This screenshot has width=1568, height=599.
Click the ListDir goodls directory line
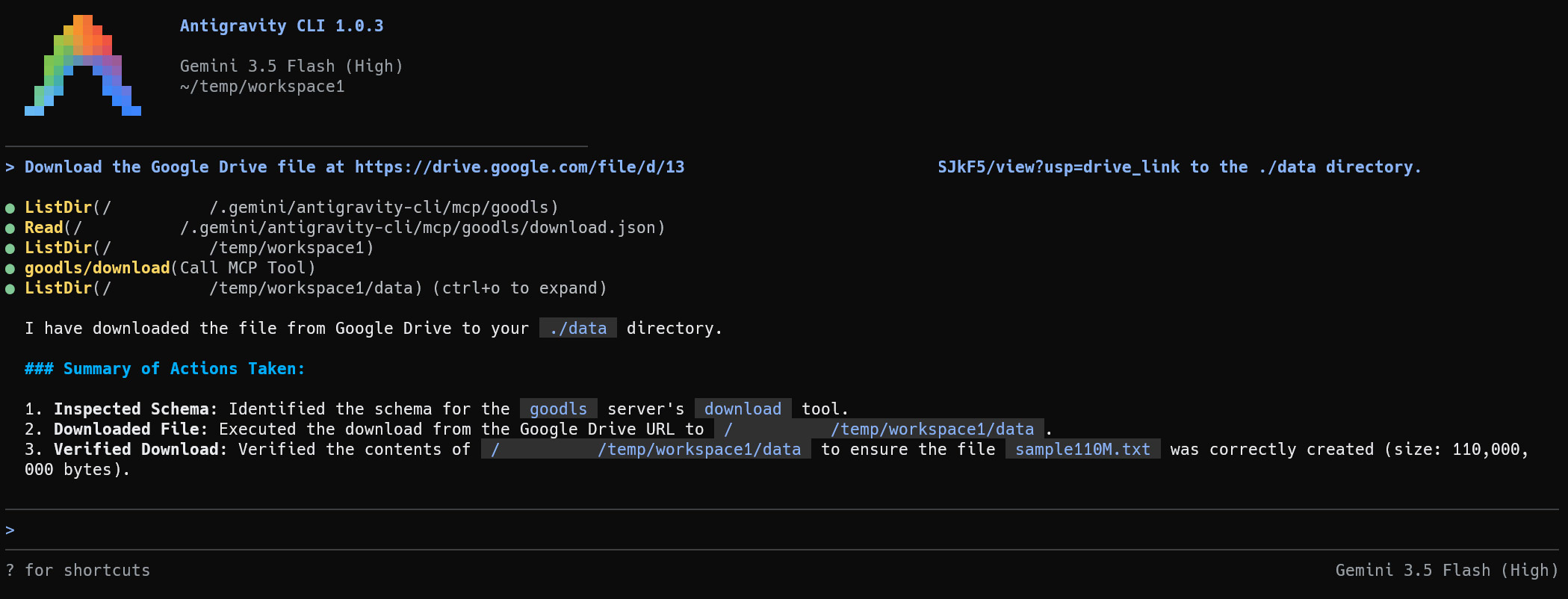tap(291, 208)
